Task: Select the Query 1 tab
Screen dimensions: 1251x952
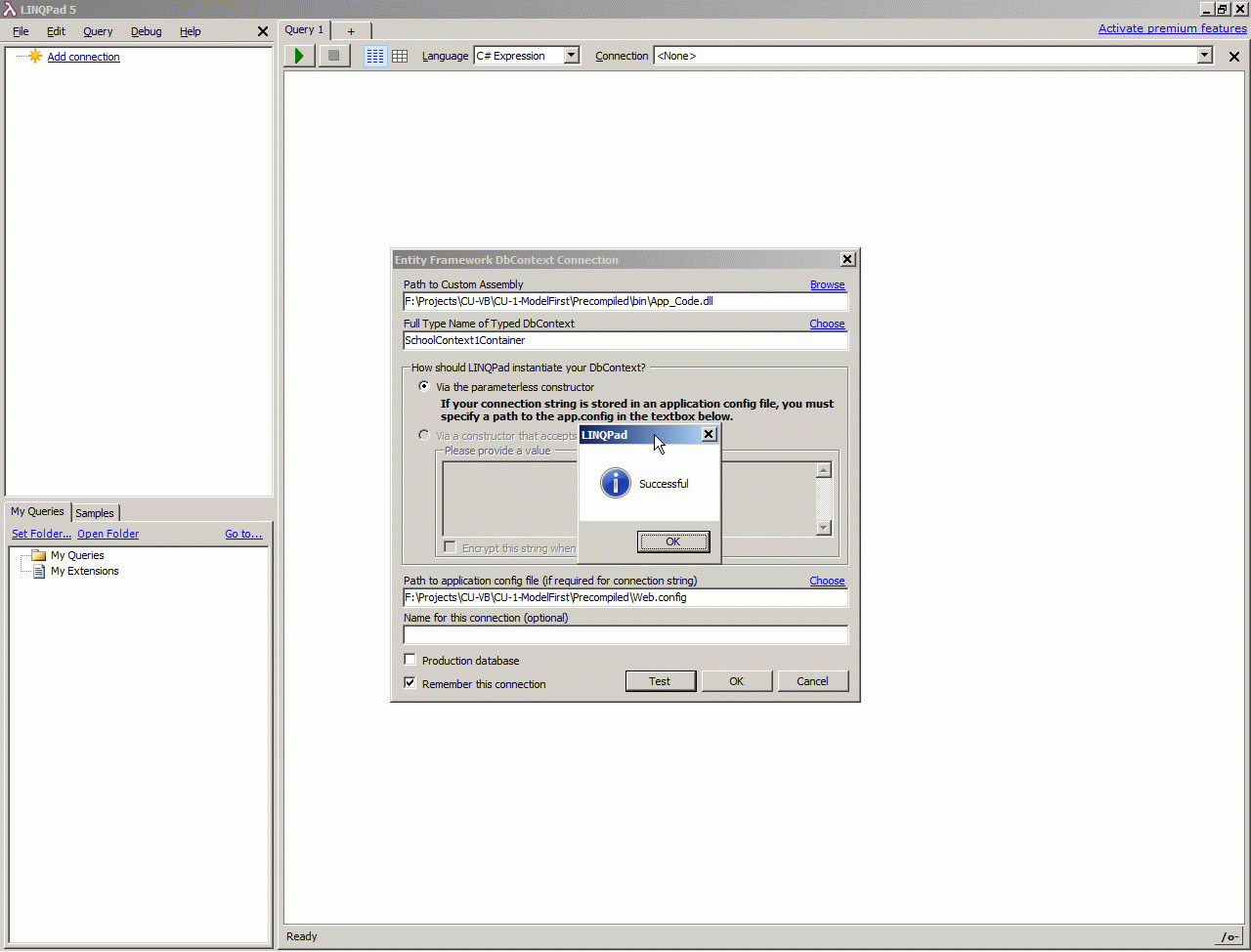Action: point(305,30)
